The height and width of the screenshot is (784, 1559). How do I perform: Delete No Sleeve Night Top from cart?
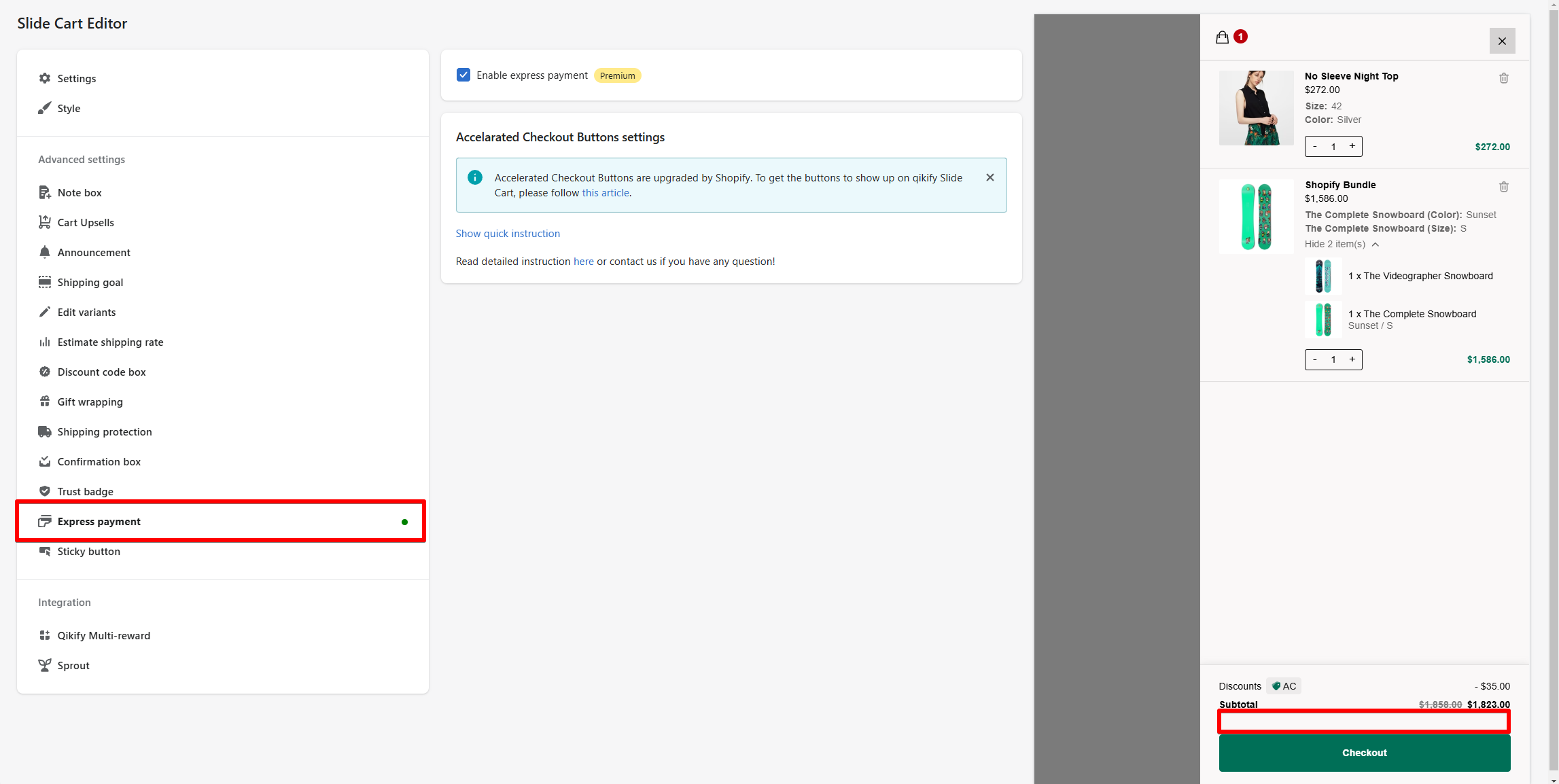point(1504,78)
